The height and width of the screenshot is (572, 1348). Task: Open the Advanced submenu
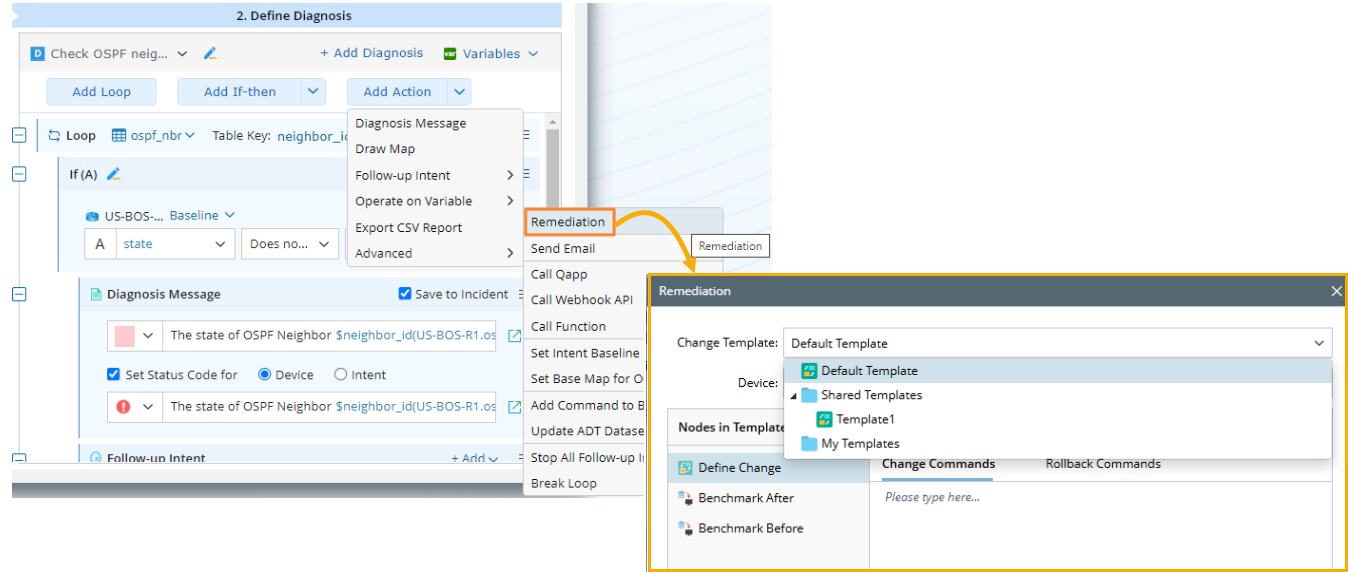(x=435, y=253)
